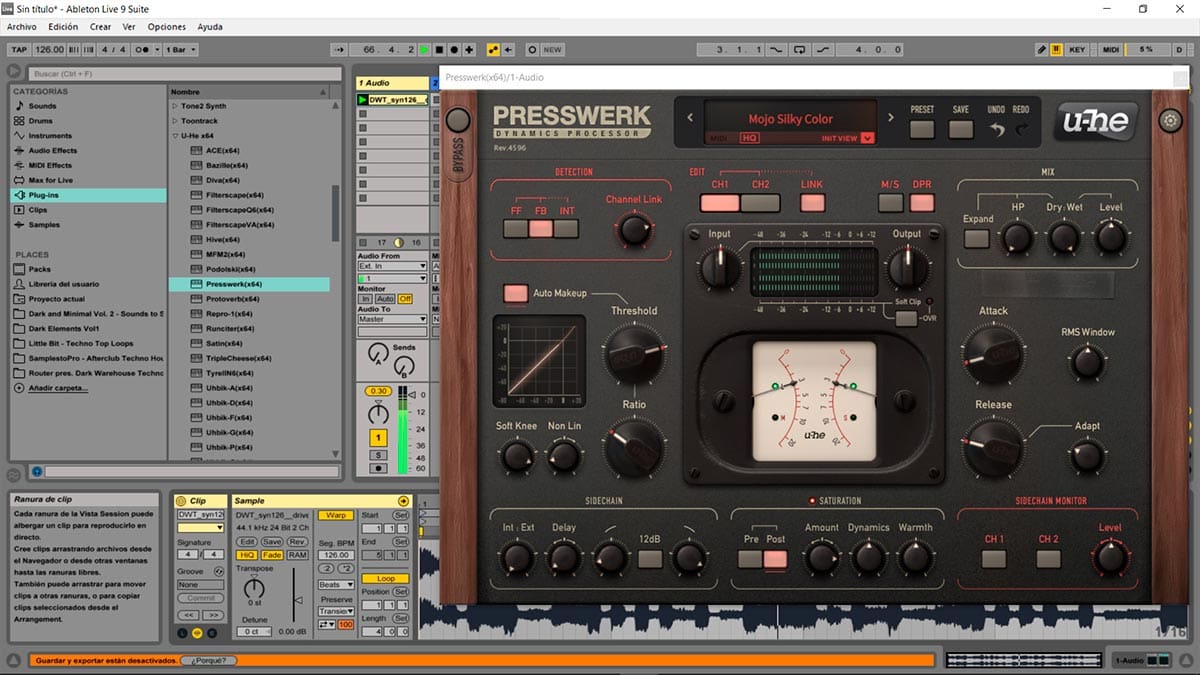Expand Toontrack folder in browser

174,121
